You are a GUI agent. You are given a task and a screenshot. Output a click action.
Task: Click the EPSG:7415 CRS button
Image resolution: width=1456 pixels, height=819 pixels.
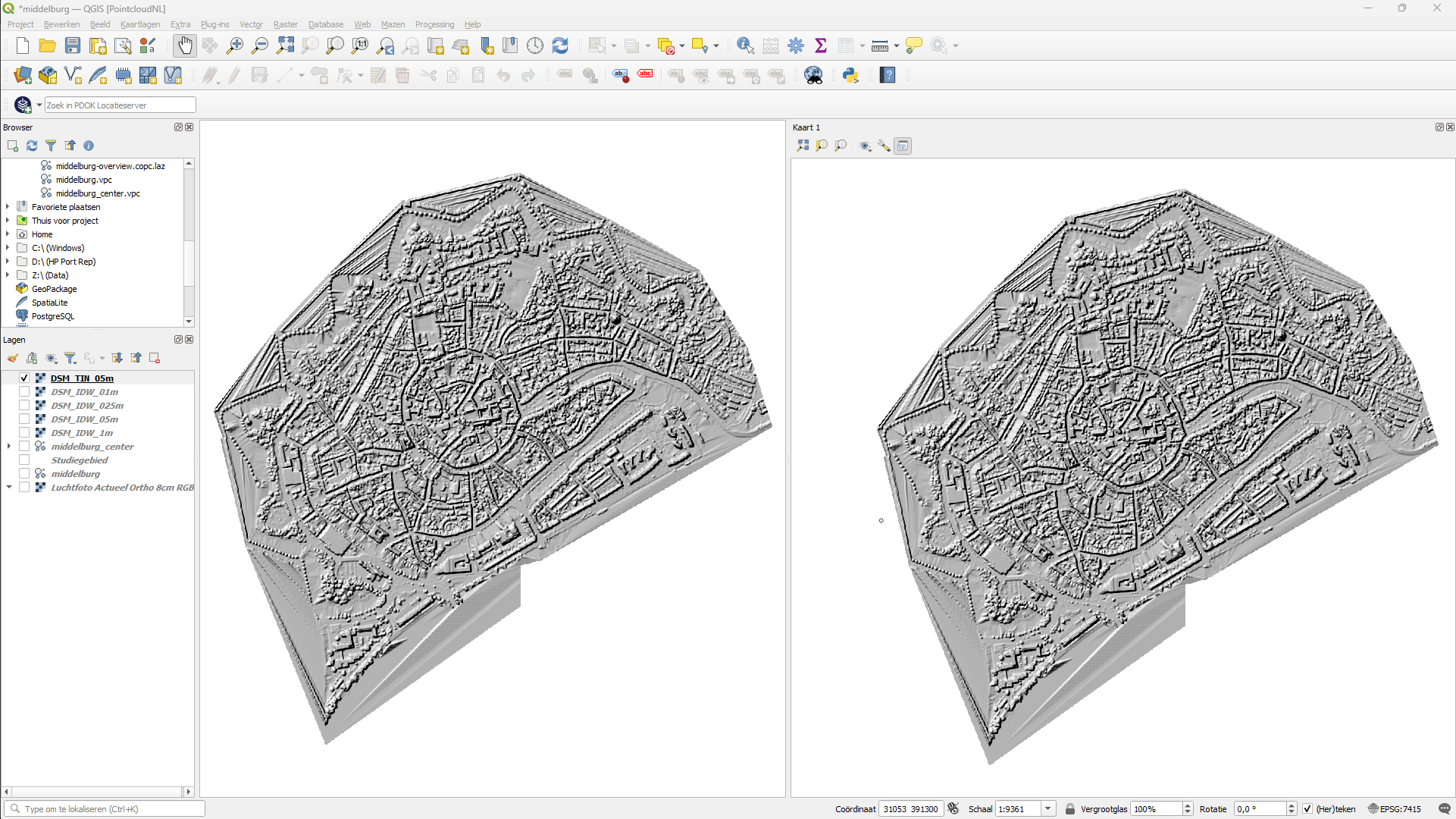click(1399, 808)
